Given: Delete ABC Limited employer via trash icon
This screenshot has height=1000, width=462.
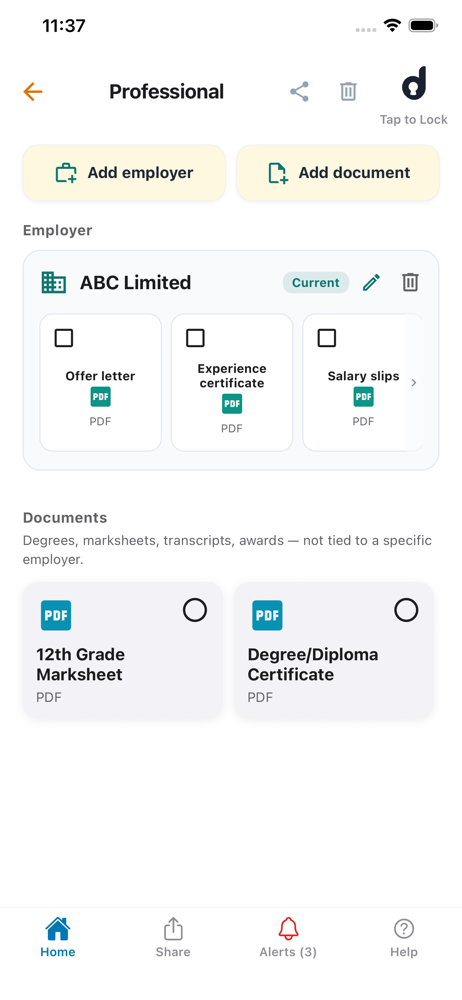Looking at the screenshot, I should (410, 282).
